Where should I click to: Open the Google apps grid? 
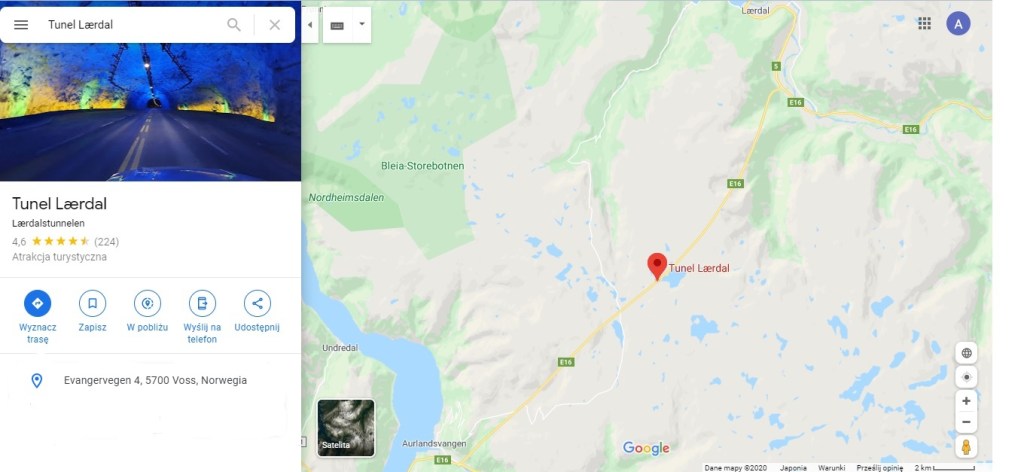coord(924,24)
